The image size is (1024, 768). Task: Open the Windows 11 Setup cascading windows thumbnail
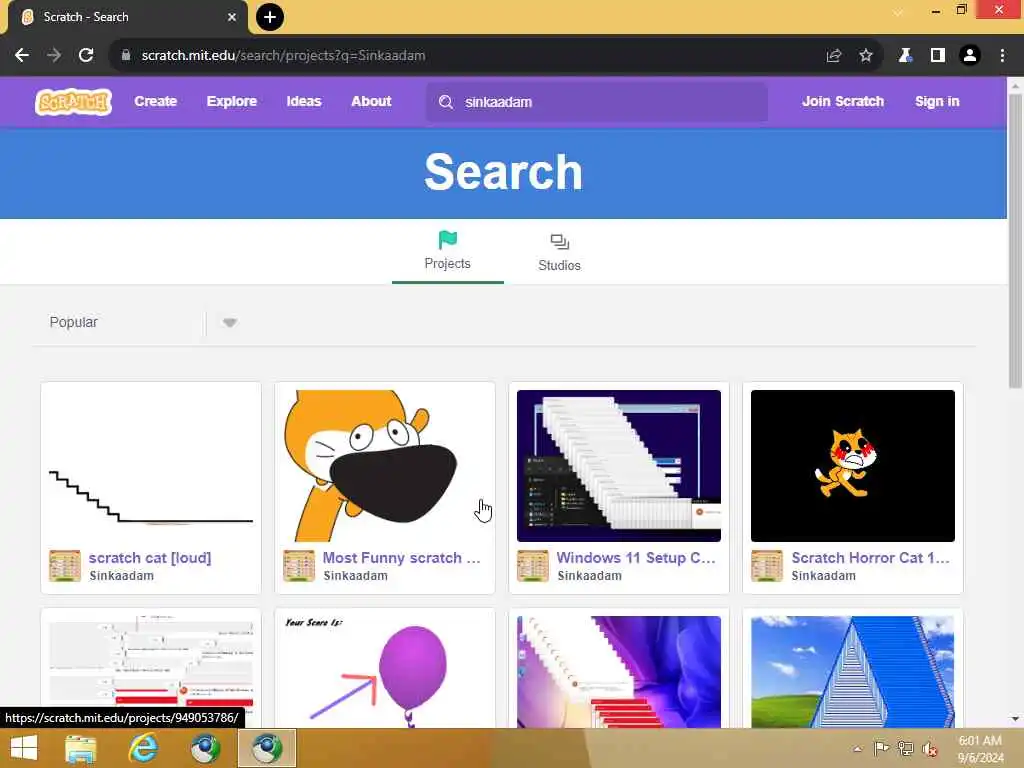618,466
